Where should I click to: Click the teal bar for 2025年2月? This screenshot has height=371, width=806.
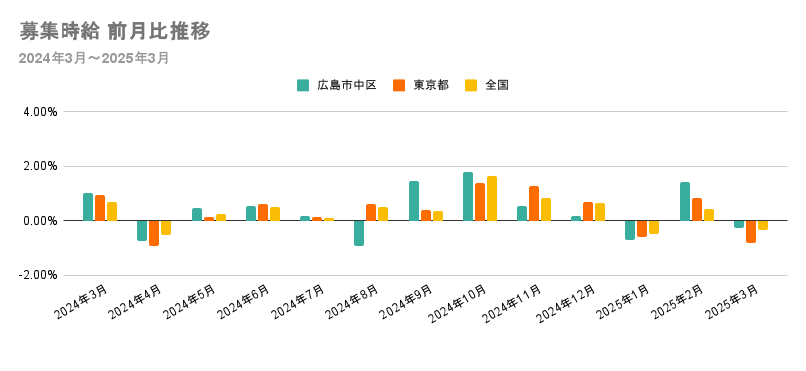(x=685, y=201)
